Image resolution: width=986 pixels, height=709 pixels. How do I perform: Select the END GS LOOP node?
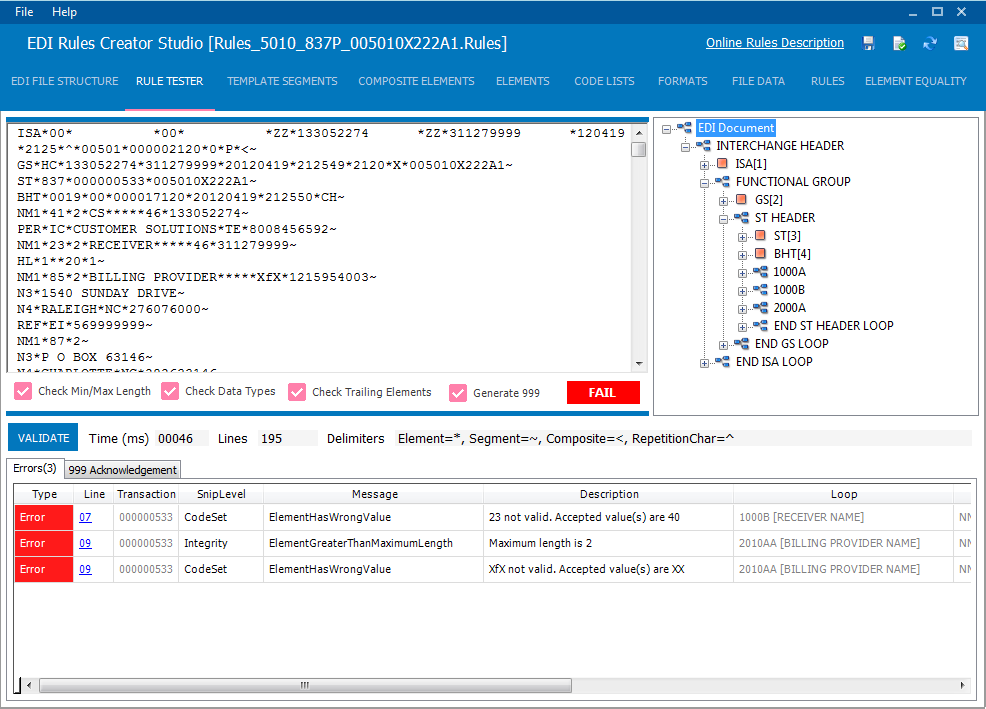point(791,343)
